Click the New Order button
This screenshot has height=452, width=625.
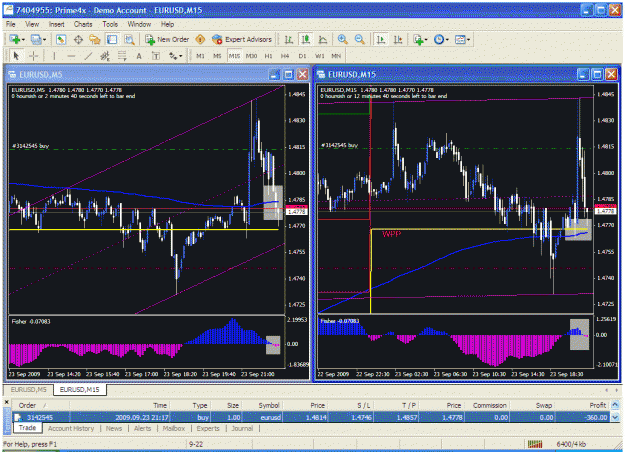point(167,39)
